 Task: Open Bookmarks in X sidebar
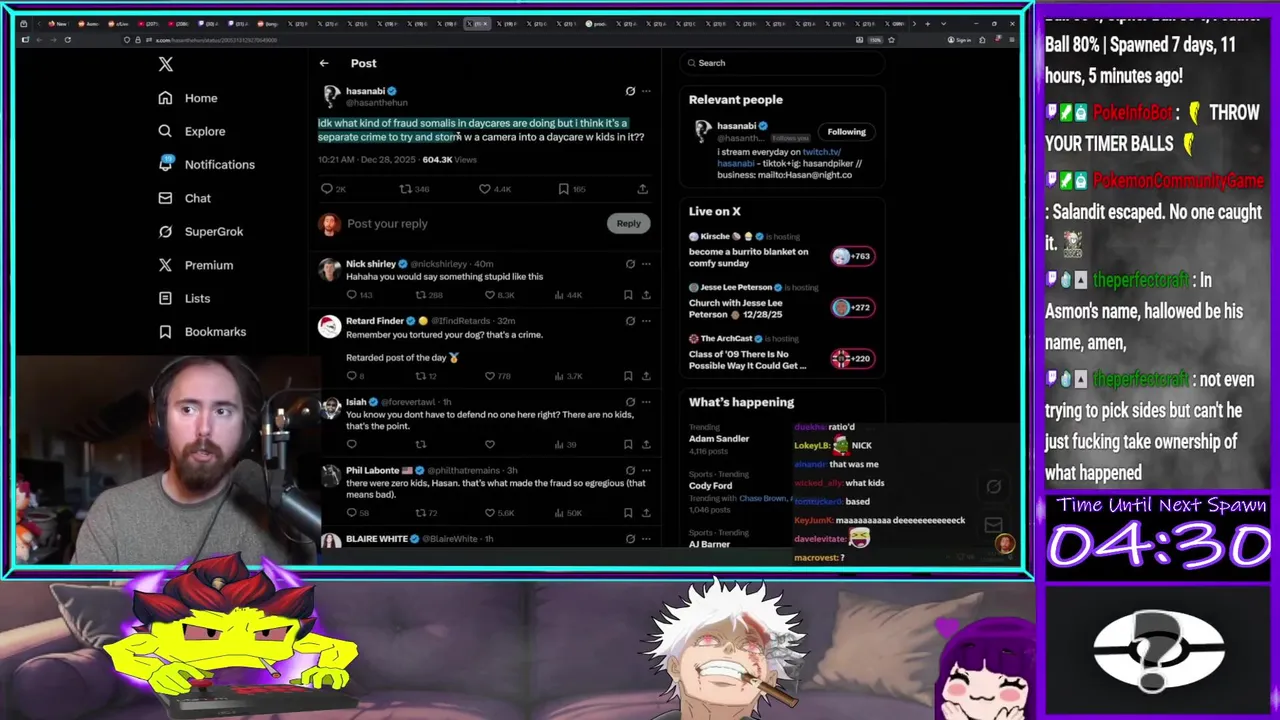point(202,332)
